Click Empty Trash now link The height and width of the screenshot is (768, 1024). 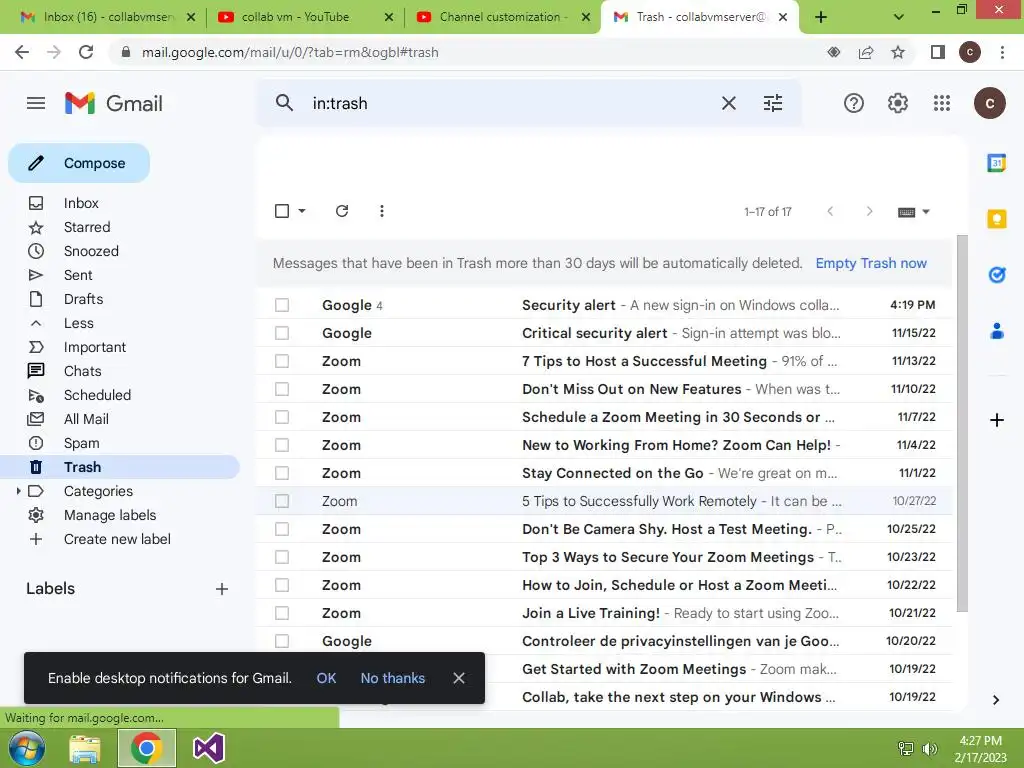[x=871, y=263]
